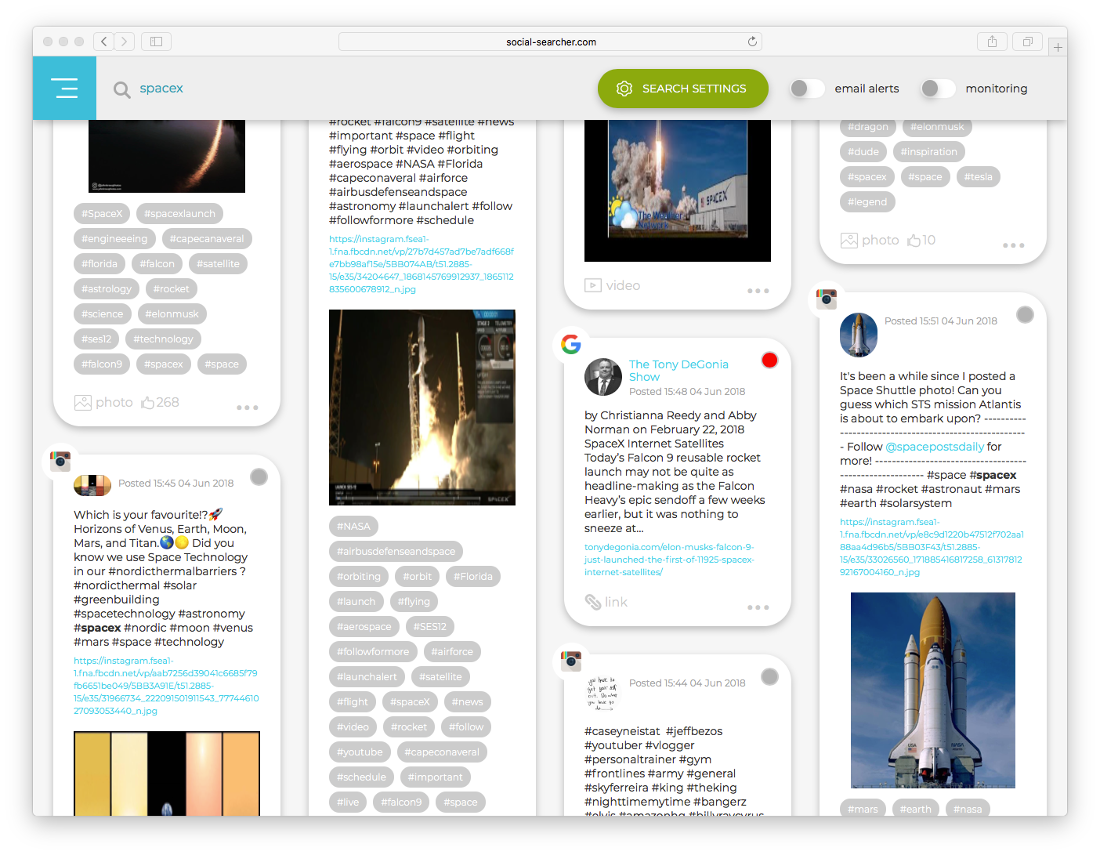Open the color-stripe avatar on the 15:45 post
Screen dimensions: 1100x855
click(93, 485)
